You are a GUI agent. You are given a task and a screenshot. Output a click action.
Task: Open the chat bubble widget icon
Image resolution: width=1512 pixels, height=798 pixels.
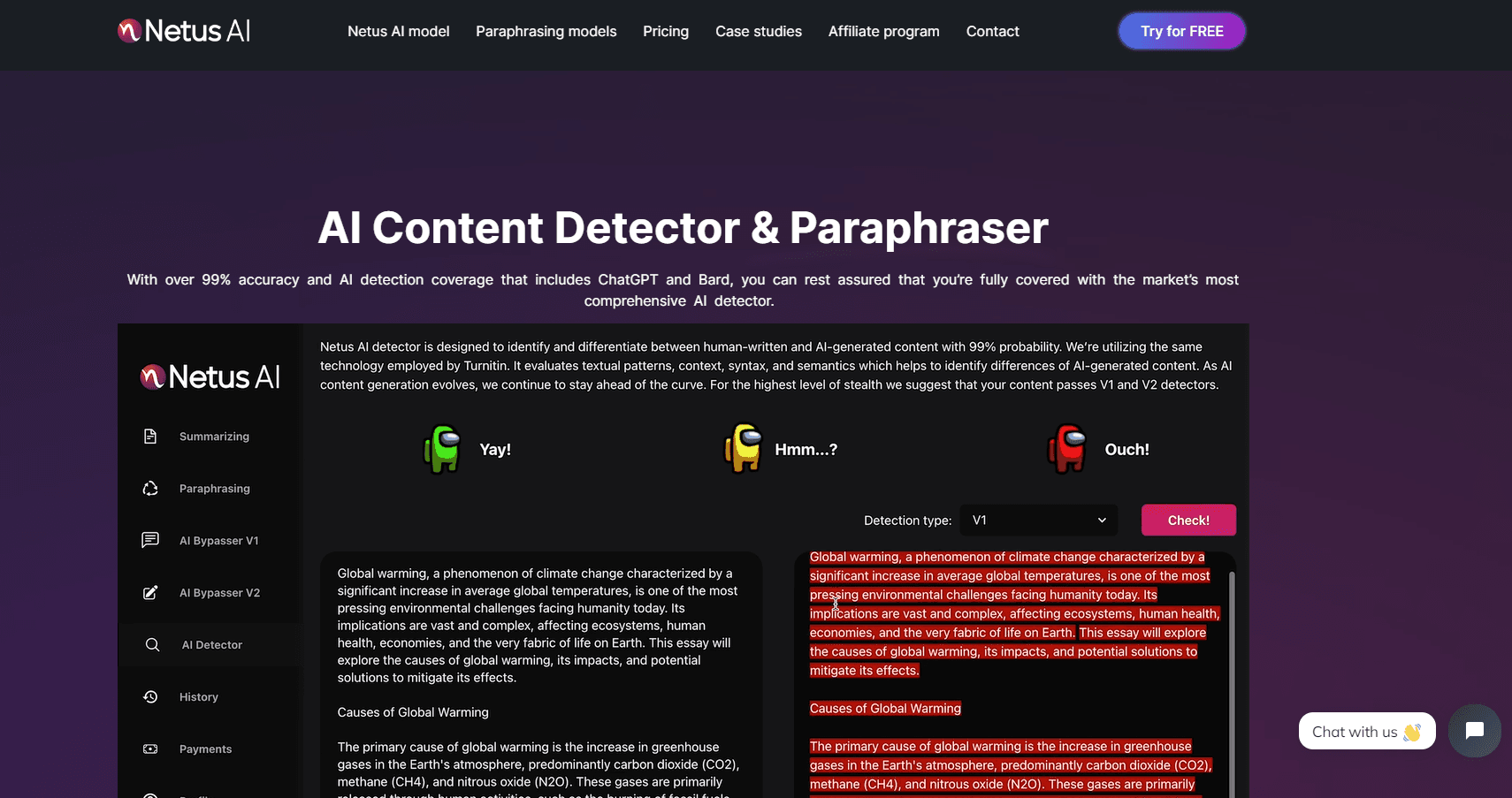[1474, 731]
